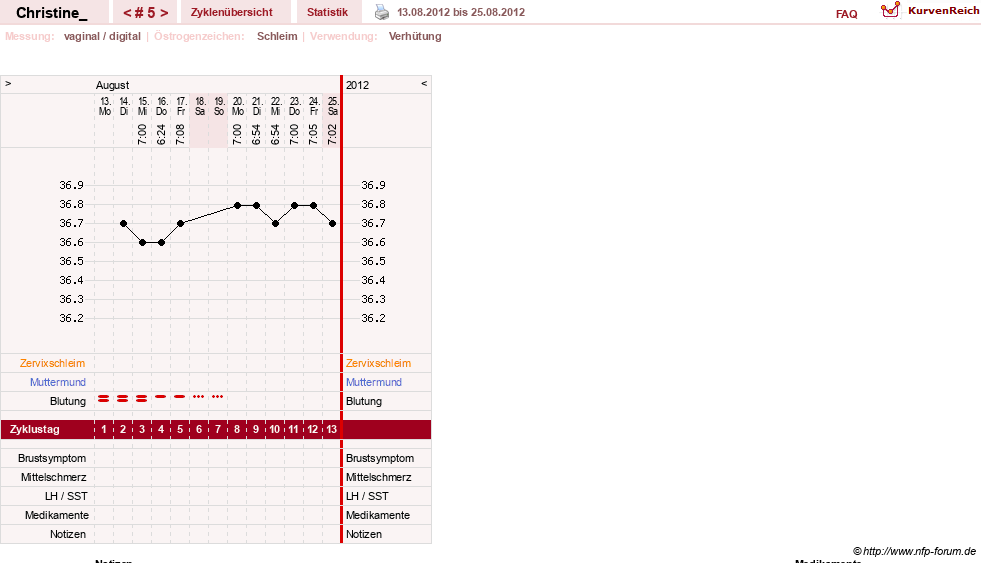Click the printer icon beside the date range

[382, 12]
